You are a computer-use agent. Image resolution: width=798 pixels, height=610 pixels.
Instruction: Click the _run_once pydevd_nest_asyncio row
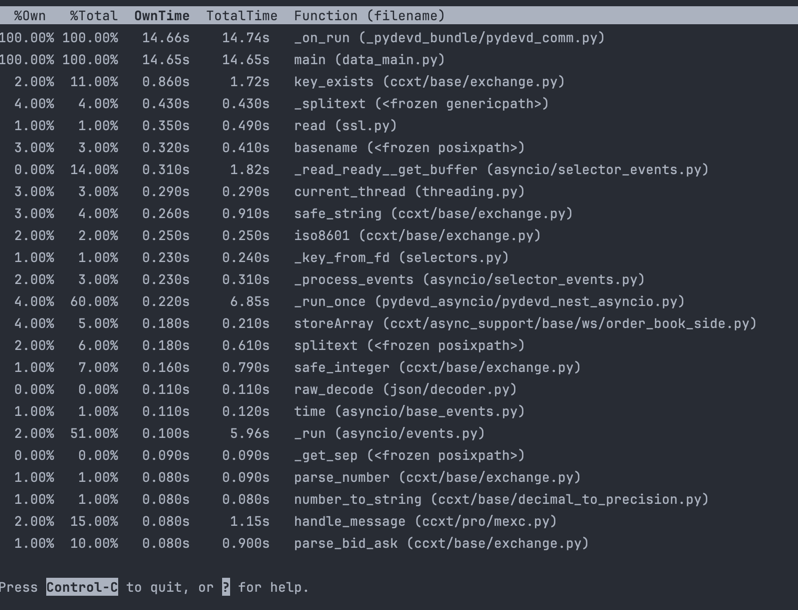[x=399, y=301]
